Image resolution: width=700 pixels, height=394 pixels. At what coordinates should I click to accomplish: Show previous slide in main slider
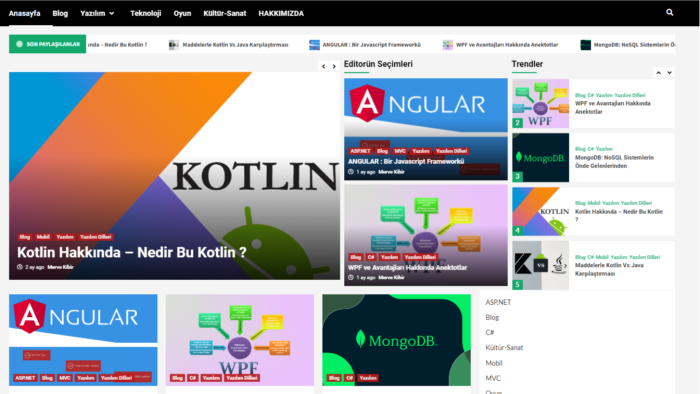pos(324,66)
